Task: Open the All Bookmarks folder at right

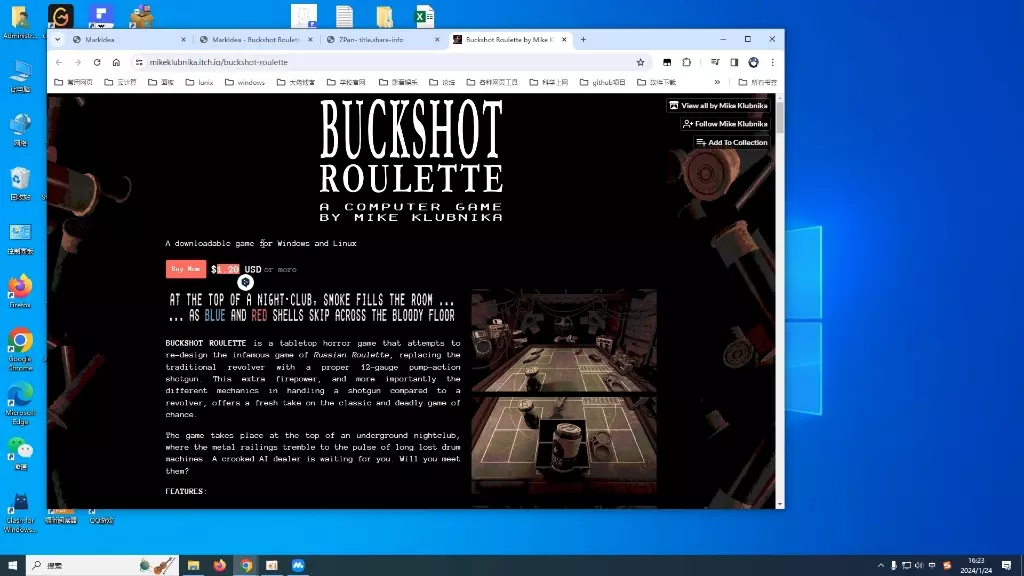Action: [x=758, y=82]
